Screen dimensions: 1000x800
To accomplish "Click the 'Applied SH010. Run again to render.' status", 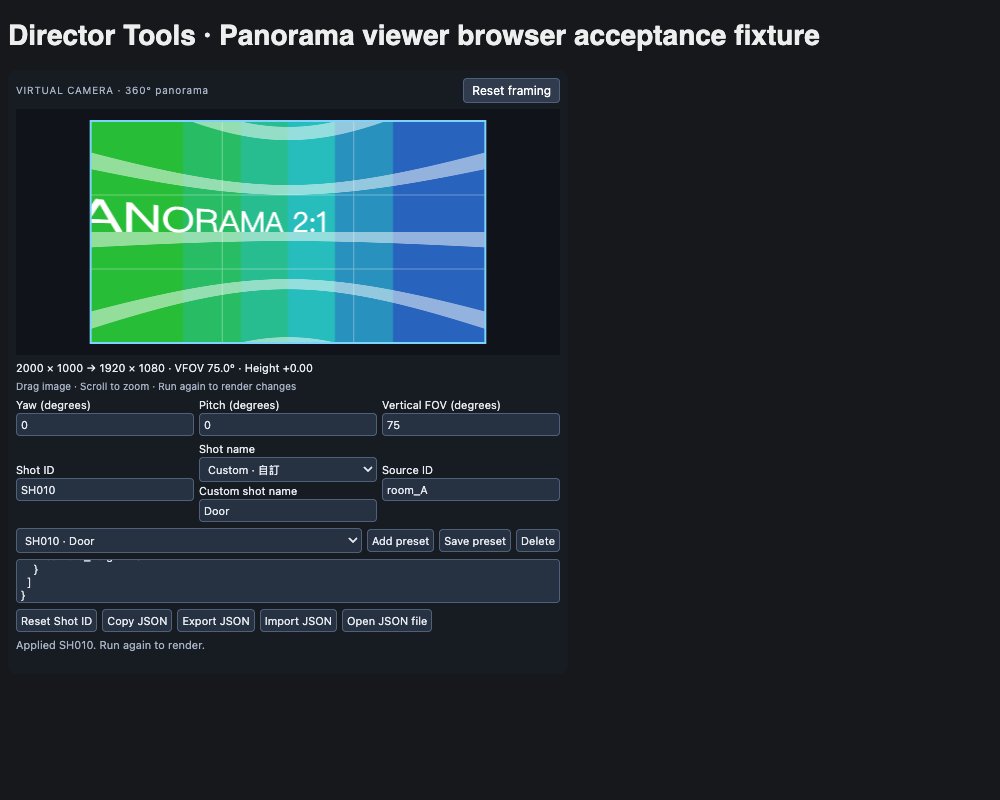I will tap(110, 645).
